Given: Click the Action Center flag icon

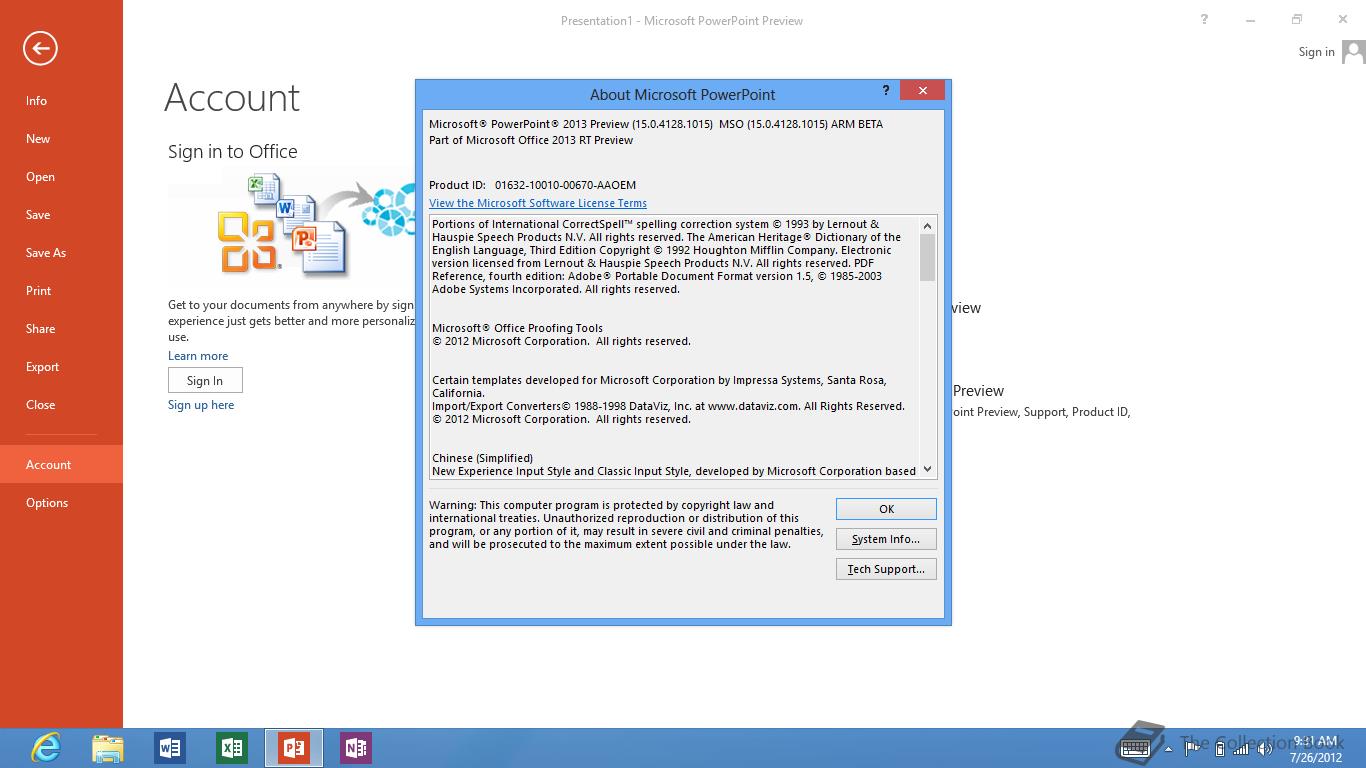Looking at the screenshot, I should click(1193, 748).
